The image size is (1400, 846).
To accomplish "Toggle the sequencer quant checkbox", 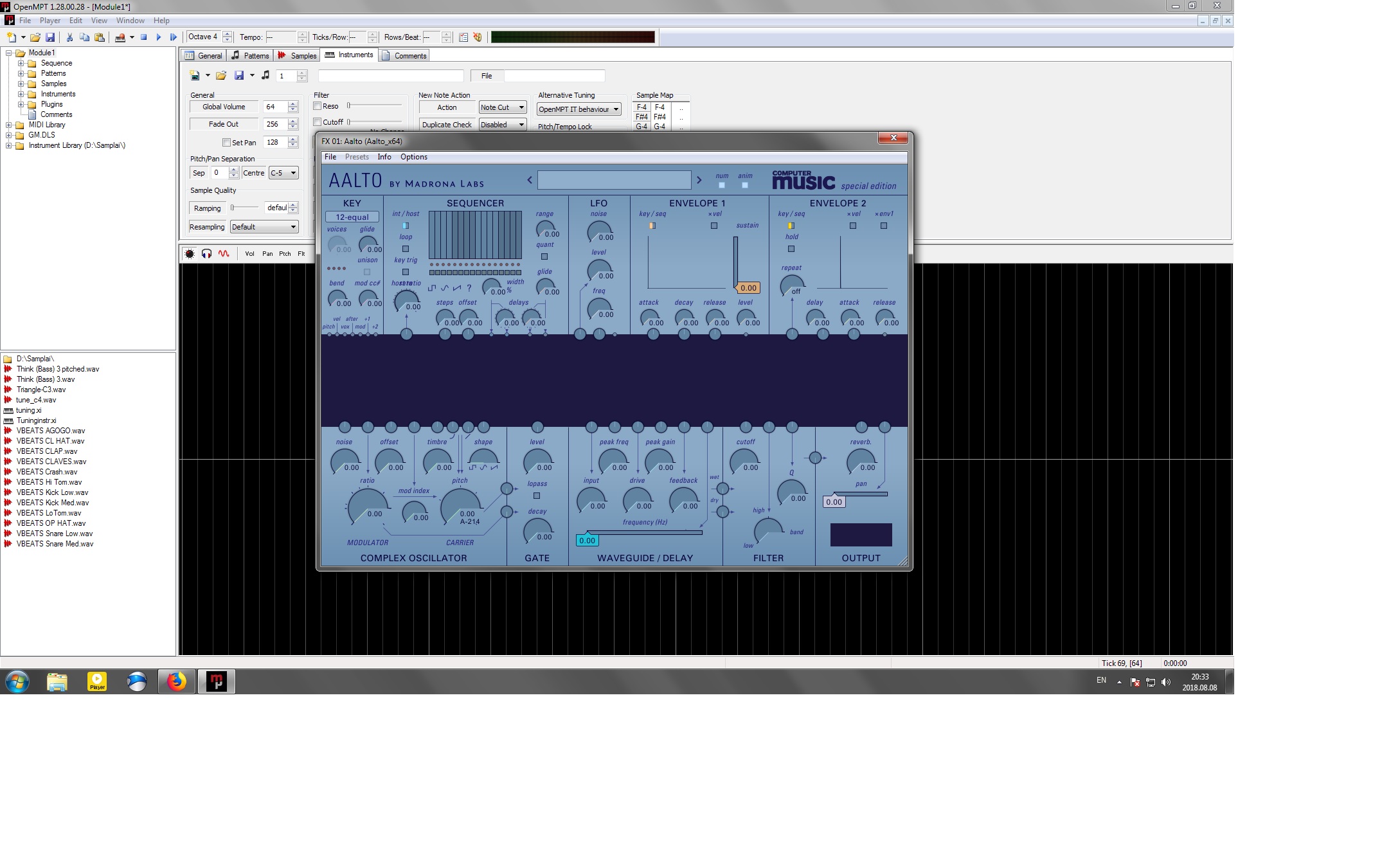I will point(544,256).
